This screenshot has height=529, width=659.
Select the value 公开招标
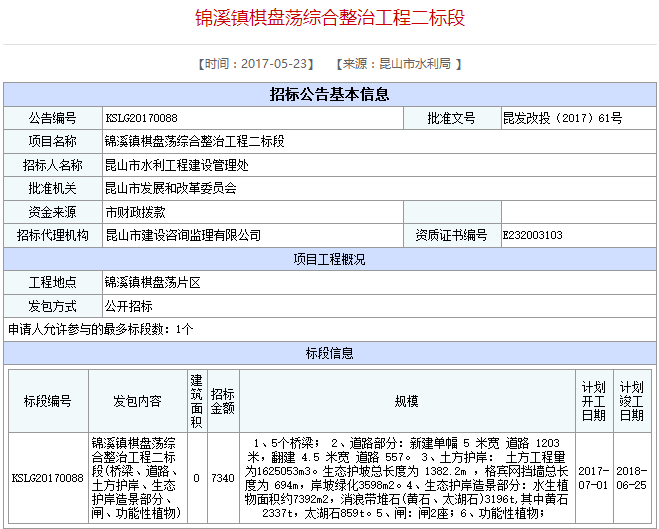tap(129, 306)
